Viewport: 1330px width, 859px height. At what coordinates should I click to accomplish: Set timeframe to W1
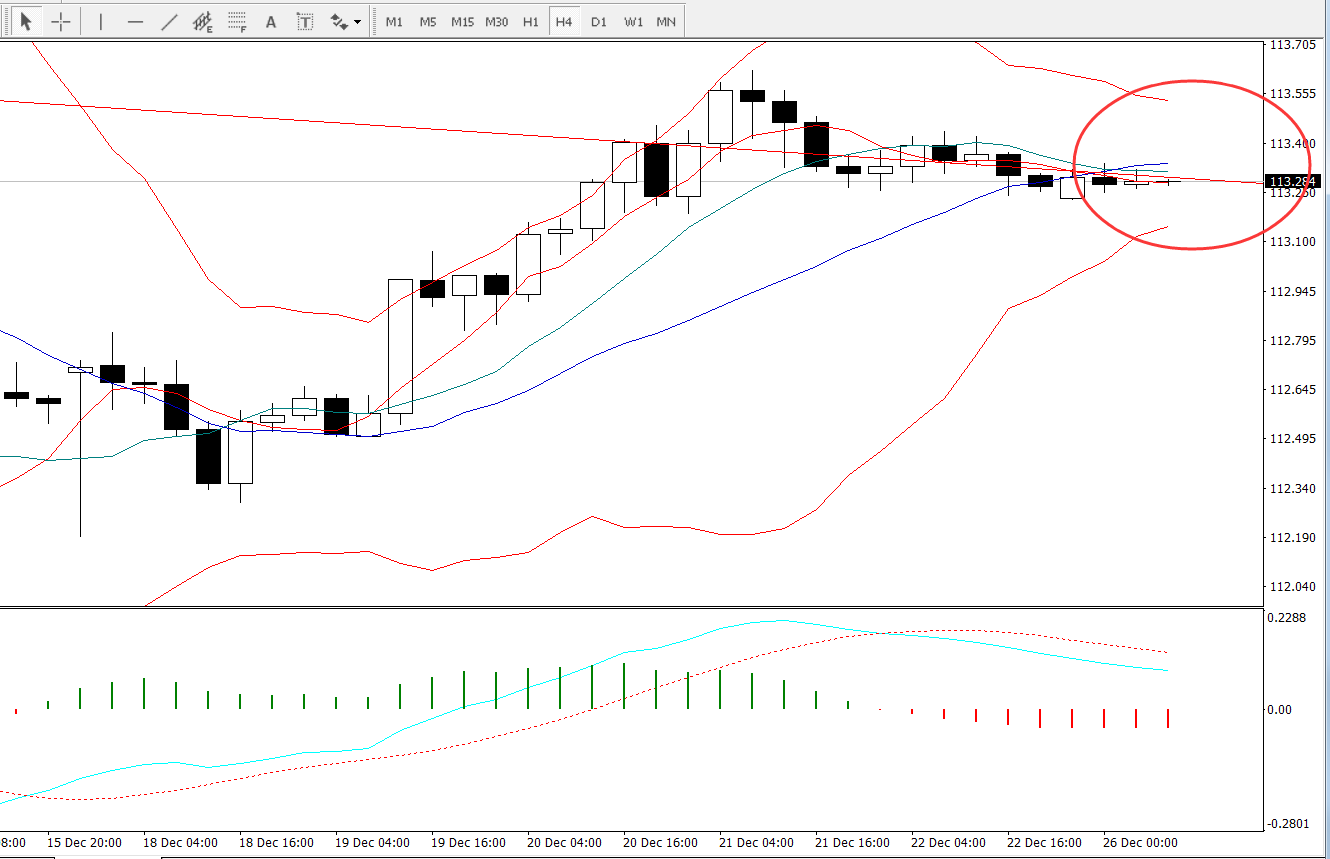pyautogui.click(x=633, y=21)
